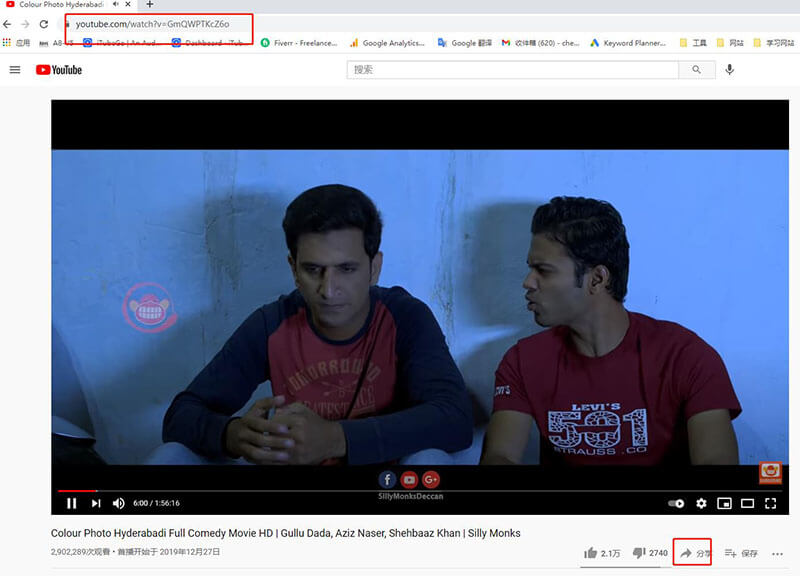Screen dimensions: 800x576
Task: Click the Google Plus icon overlay in video
Action: click(x=431, y=480)
